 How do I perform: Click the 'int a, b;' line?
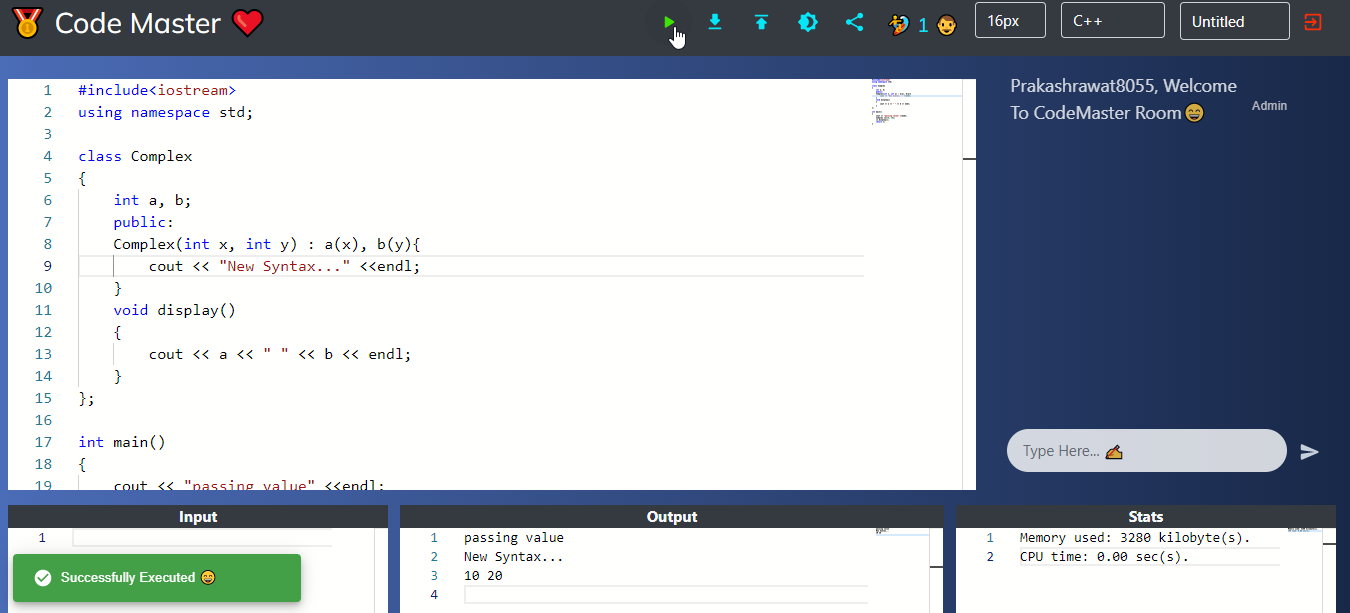(x=152, y=200)
